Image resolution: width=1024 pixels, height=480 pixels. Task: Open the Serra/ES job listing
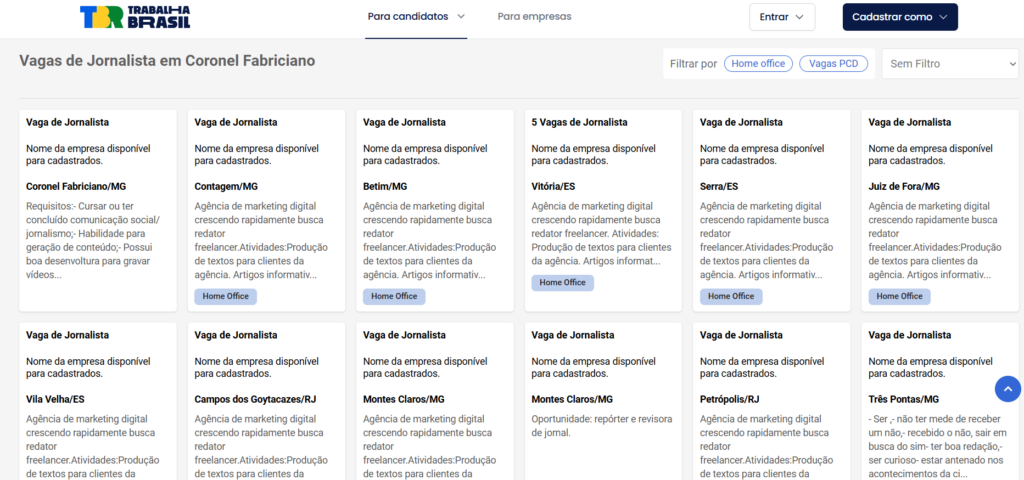[772, 210]
